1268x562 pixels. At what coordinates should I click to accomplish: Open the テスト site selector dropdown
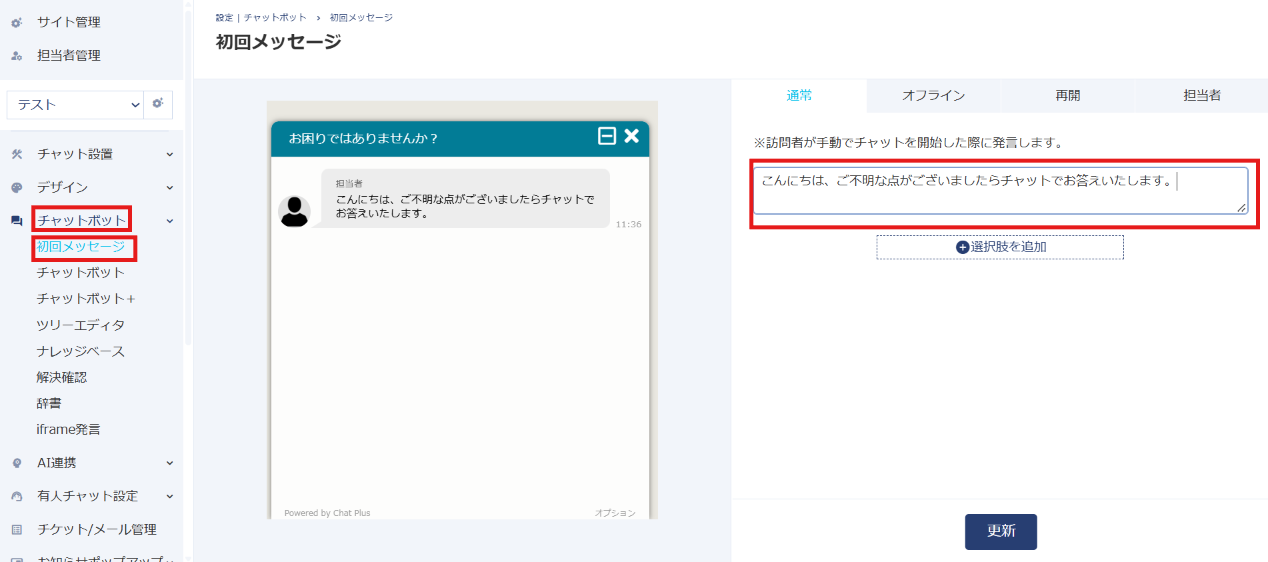76,104
